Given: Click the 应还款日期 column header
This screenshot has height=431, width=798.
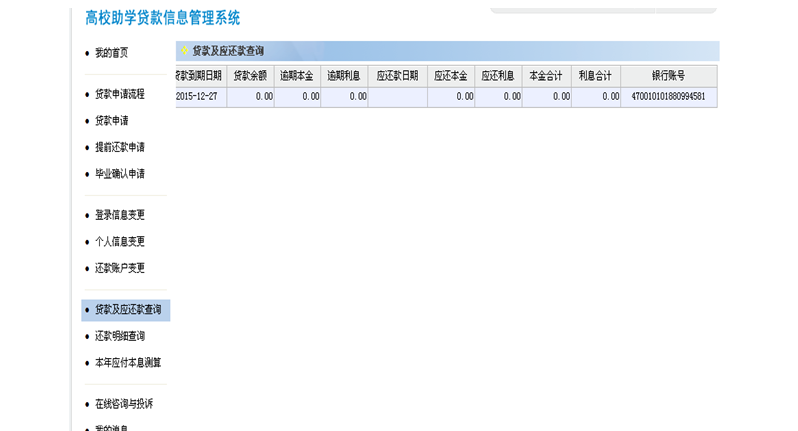Looking at the screenshot, I should 397,76.
